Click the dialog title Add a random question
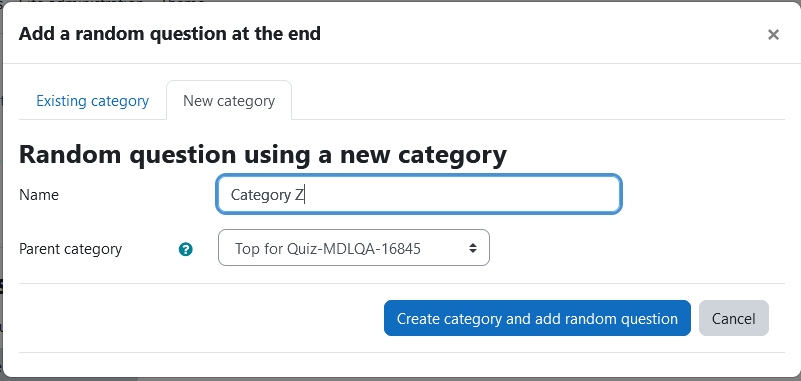 [x=170, y=34]
